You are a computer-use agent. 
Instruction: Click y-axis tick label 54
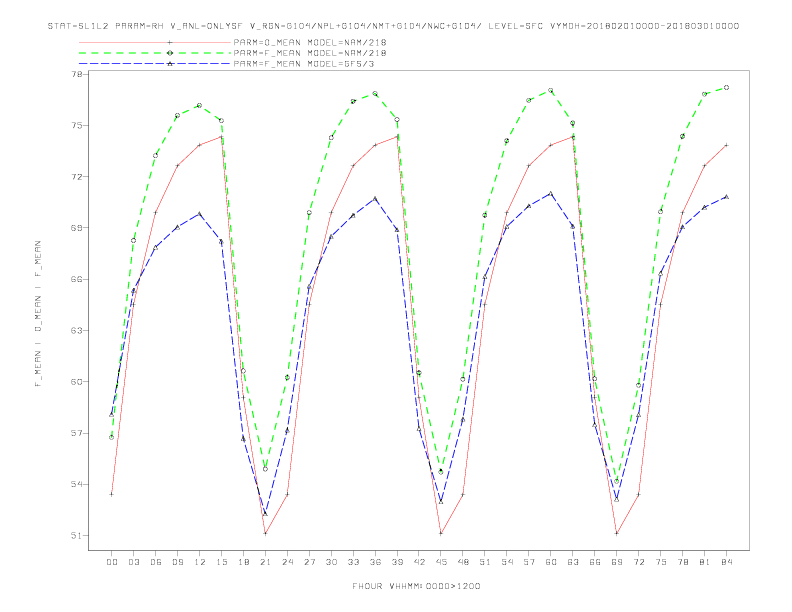click(x=77, y=484)
